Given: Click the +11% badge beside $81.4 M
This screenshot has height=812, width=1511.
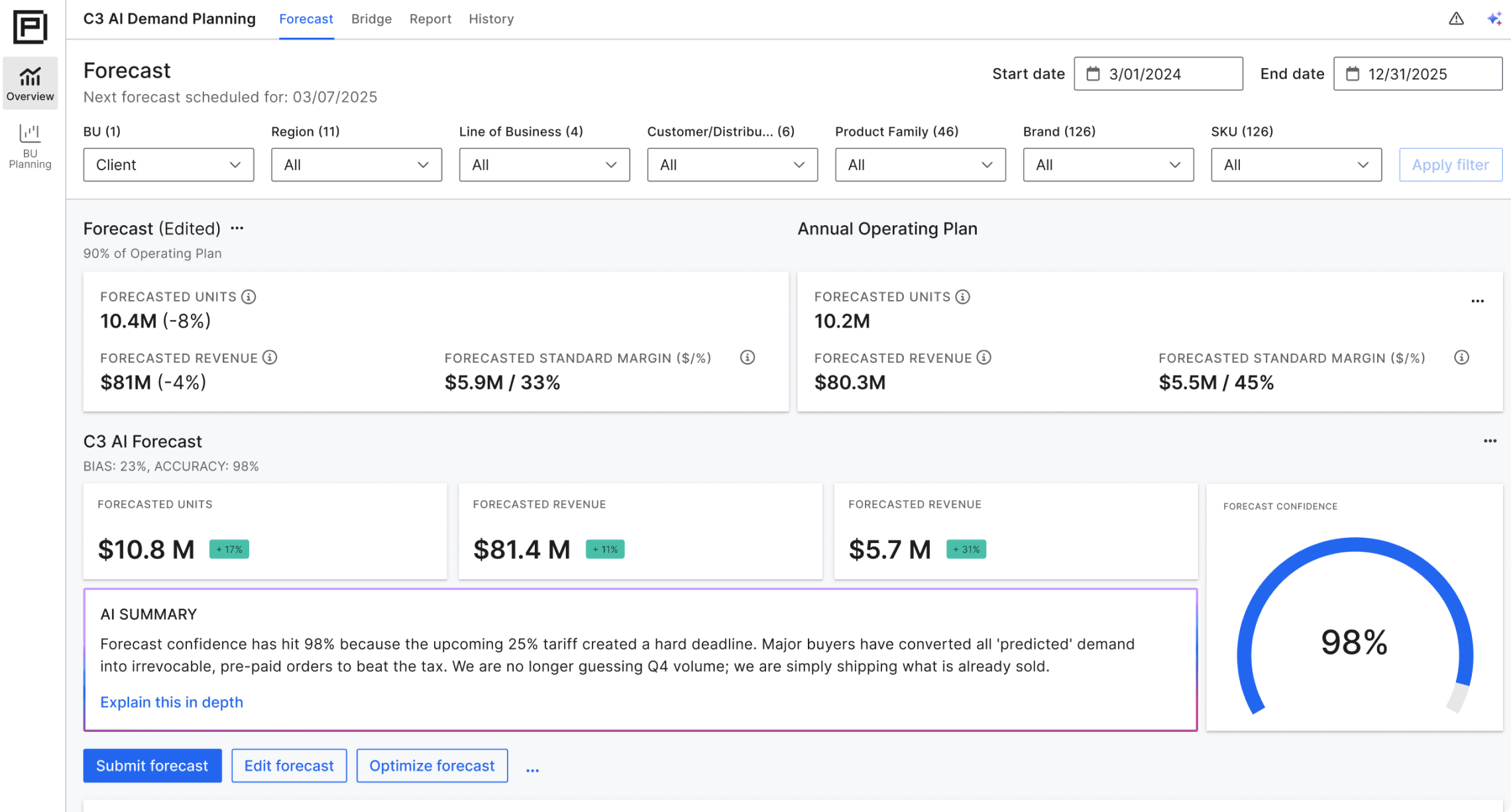Looking at the screenshot, I should coord(605,549).
